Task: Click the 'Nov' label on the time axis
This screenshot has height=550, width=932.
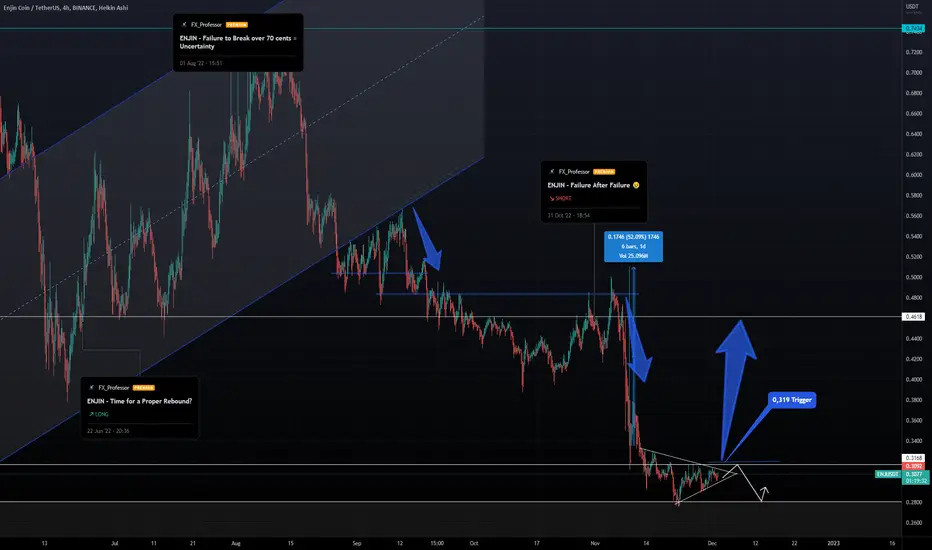Action: tap(595, 543)
